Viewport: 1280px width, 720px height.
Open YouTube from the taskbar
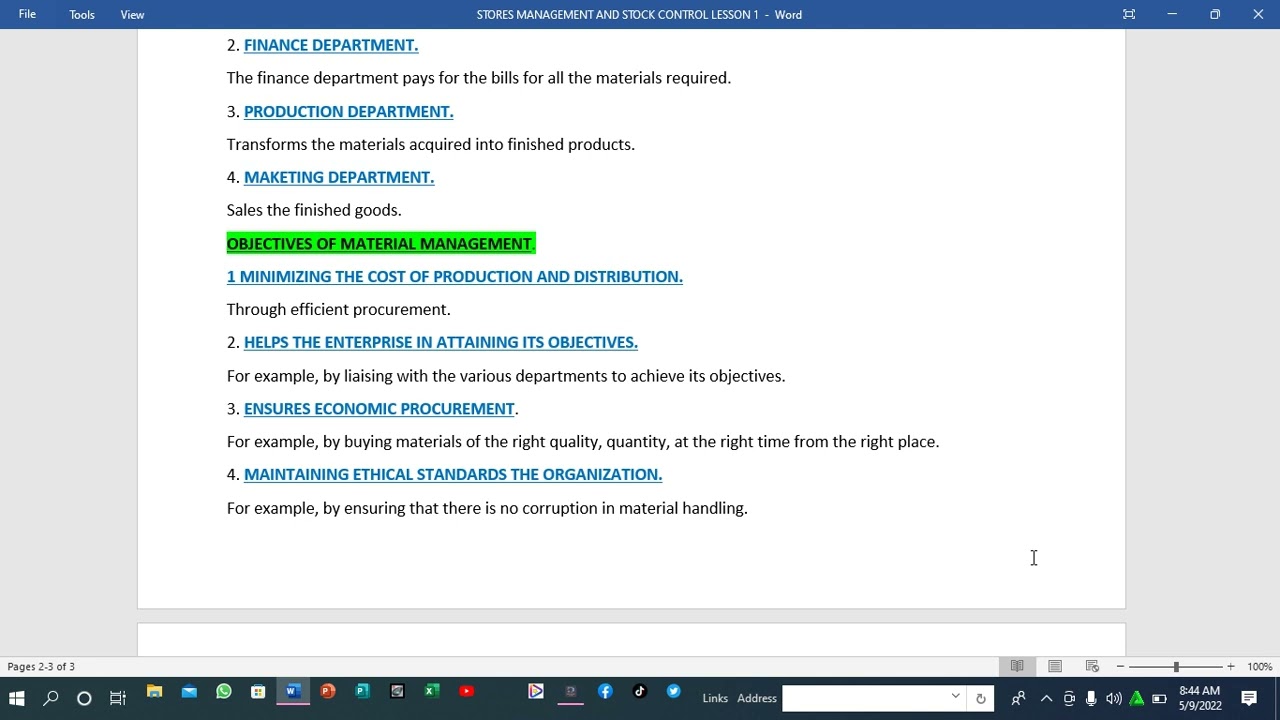466,691
